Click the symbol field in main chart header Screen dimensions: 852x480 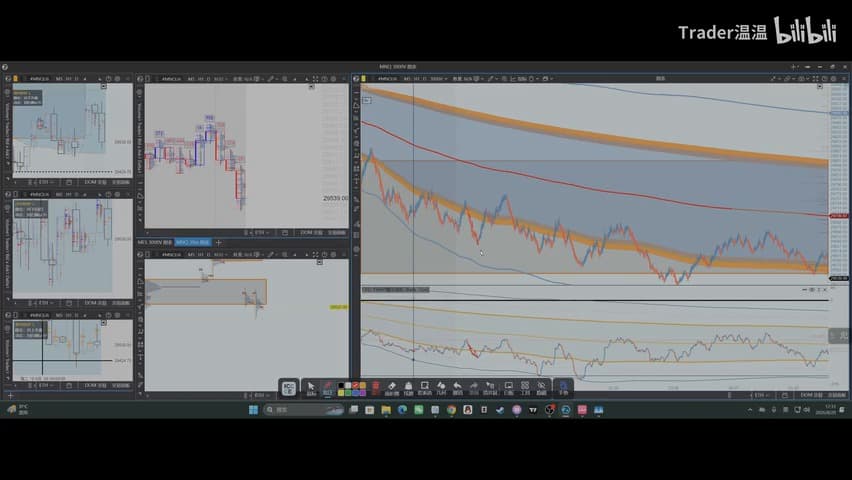[387, 78]
